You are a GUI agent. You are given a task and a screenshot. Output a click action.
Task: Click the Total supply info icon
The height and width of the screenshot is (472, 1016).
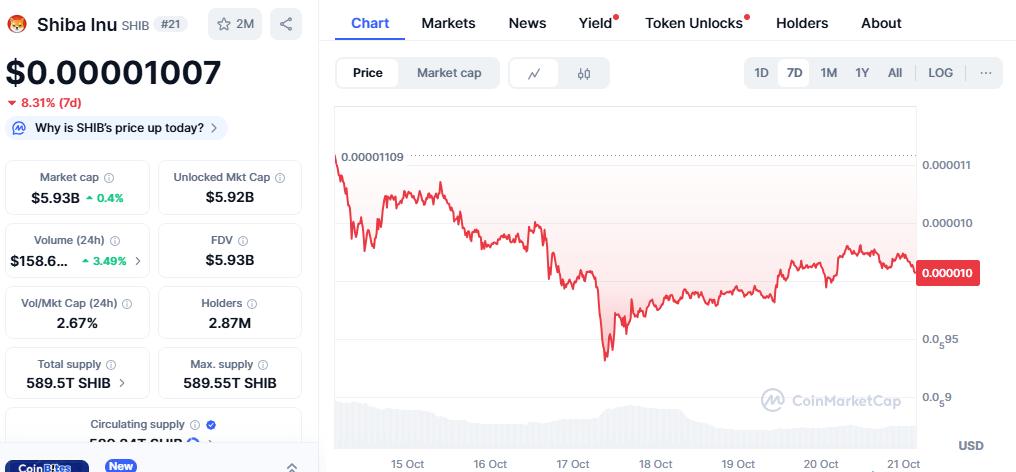click(110, 365)
